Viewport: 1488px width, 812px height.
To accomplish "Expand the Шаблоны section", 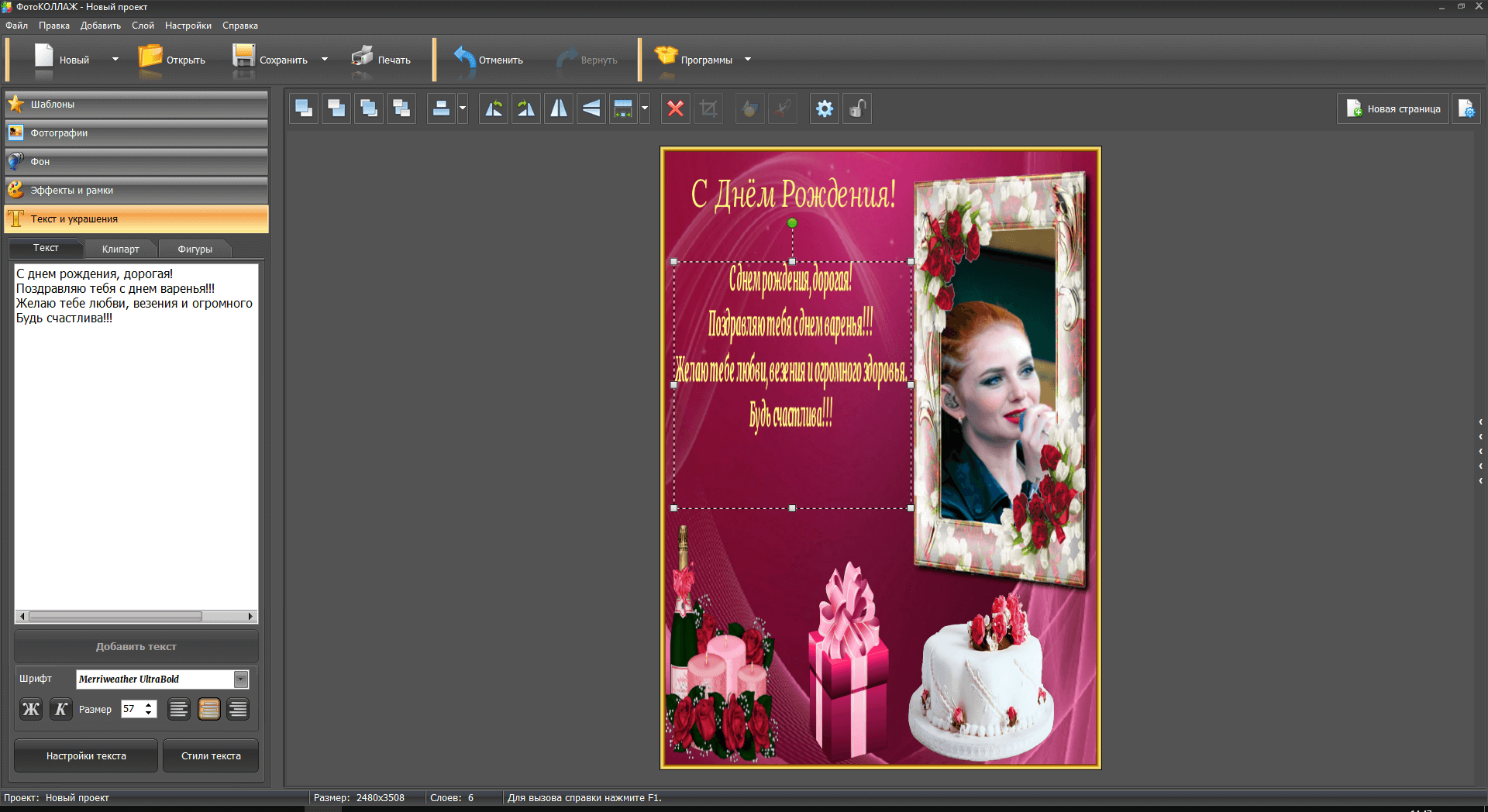I will point(136,105).
